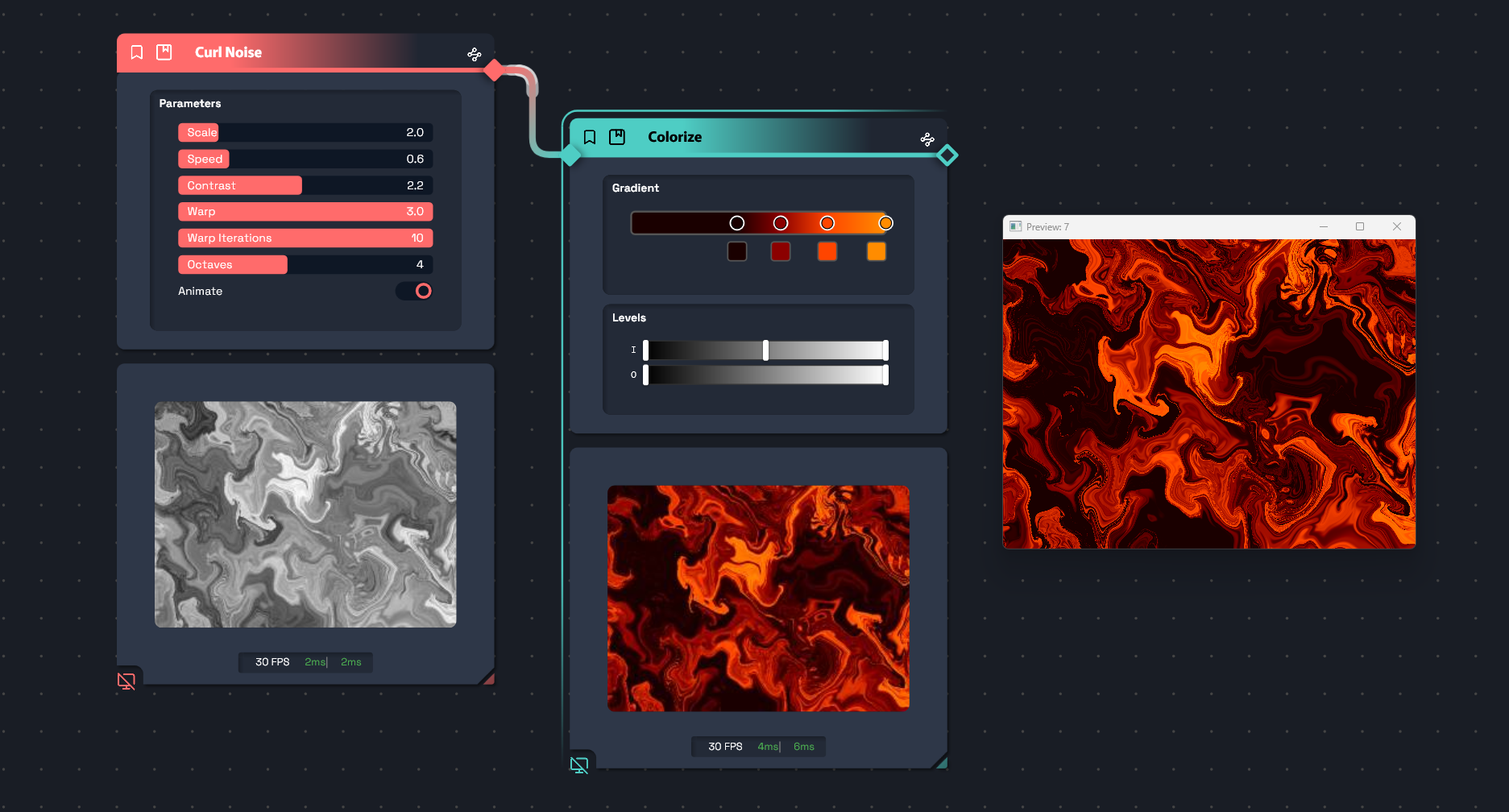Click the input levels midpoint handle

click(765, 350)
